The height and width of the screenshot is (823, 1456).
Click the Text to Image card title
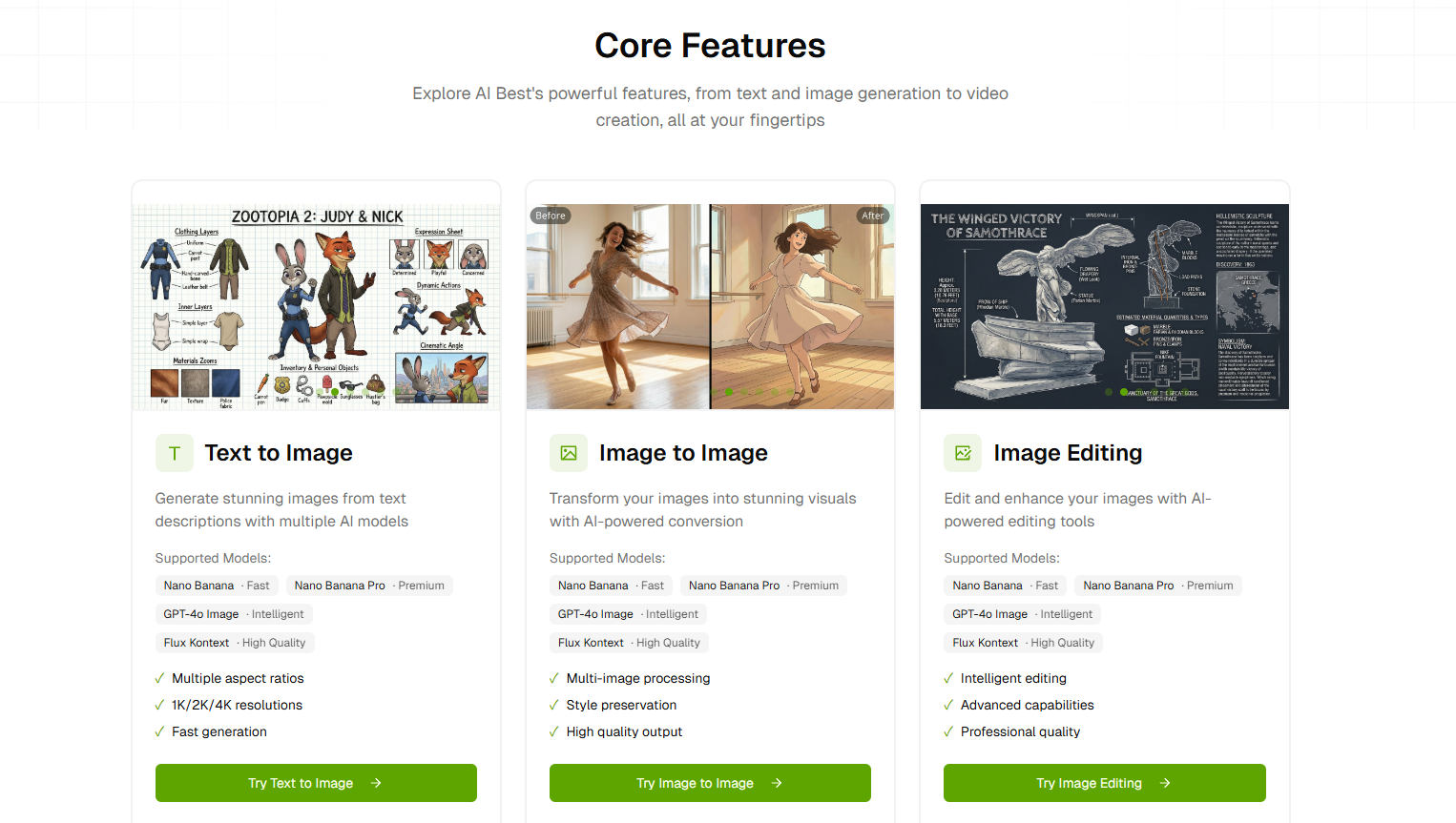coord(279,453)
